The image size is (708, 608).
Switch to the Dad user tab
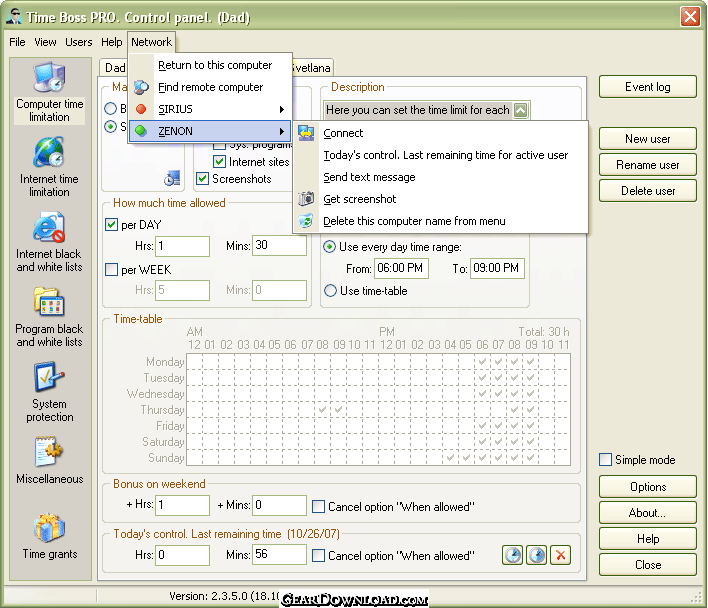115,68
